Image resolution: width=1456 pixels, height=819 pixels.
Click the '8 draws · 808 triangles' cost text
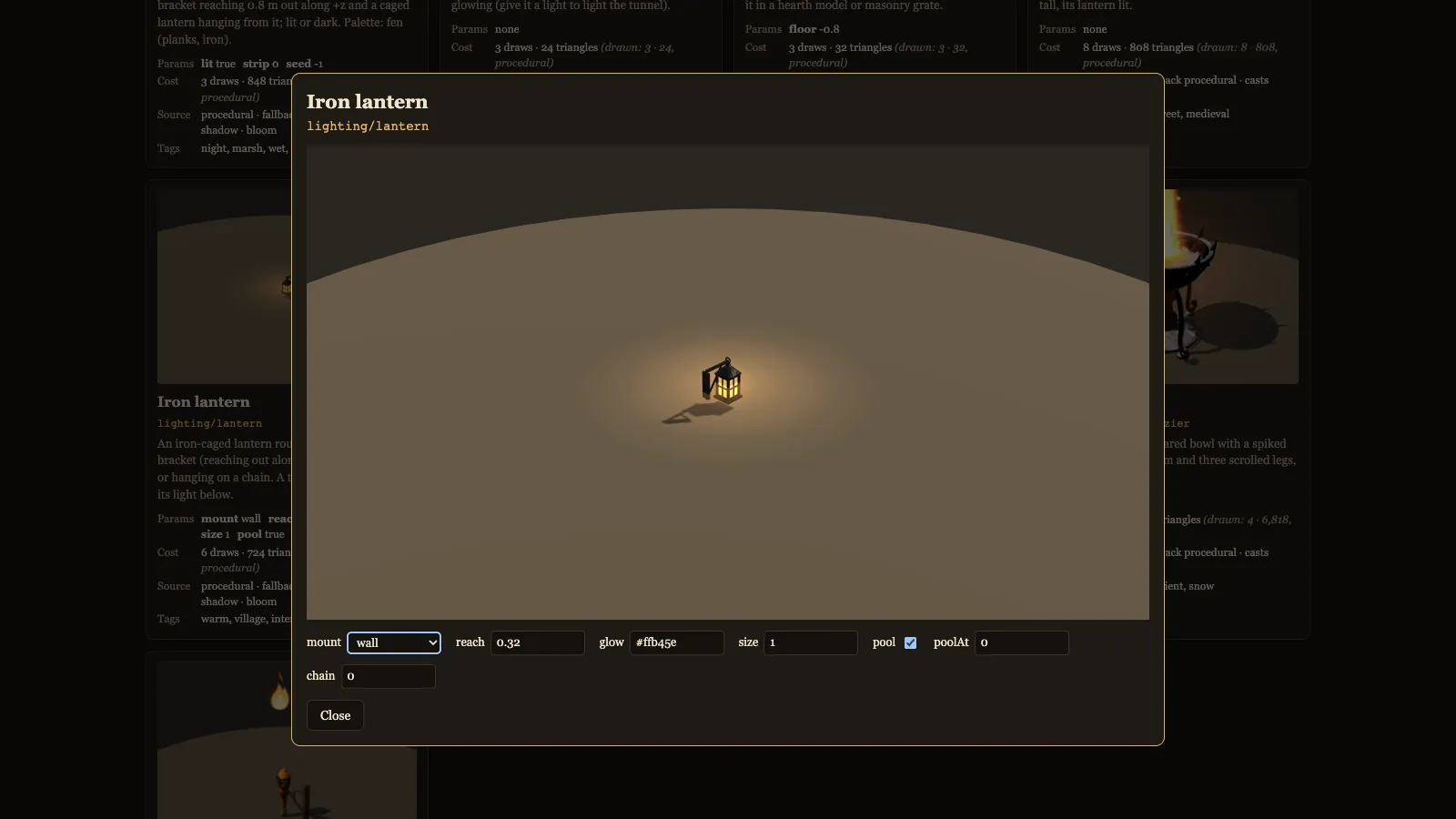1138,47
